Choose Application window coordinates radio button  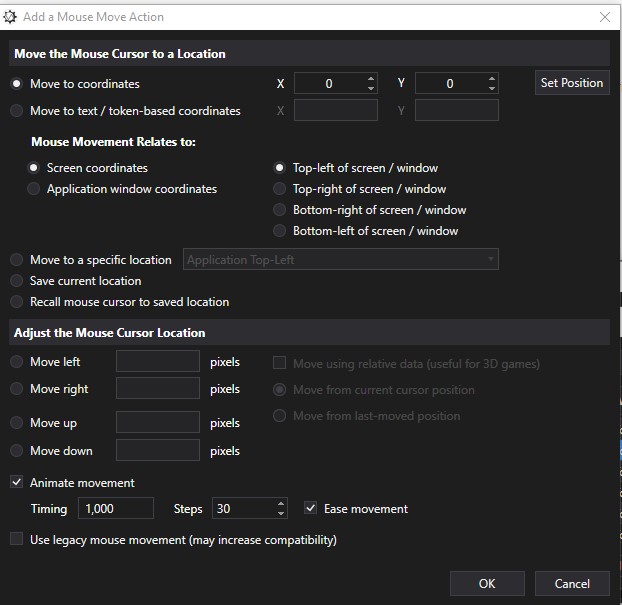tap(34, 189)
